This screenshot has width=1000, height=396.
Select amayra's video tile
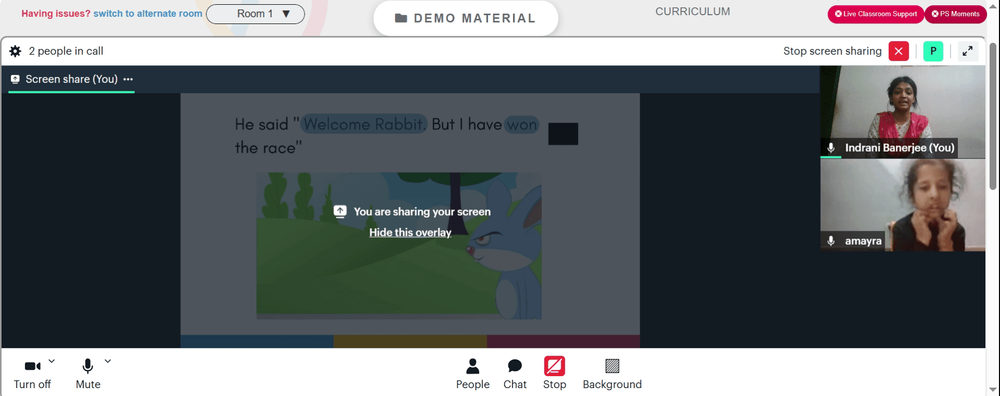902,205
